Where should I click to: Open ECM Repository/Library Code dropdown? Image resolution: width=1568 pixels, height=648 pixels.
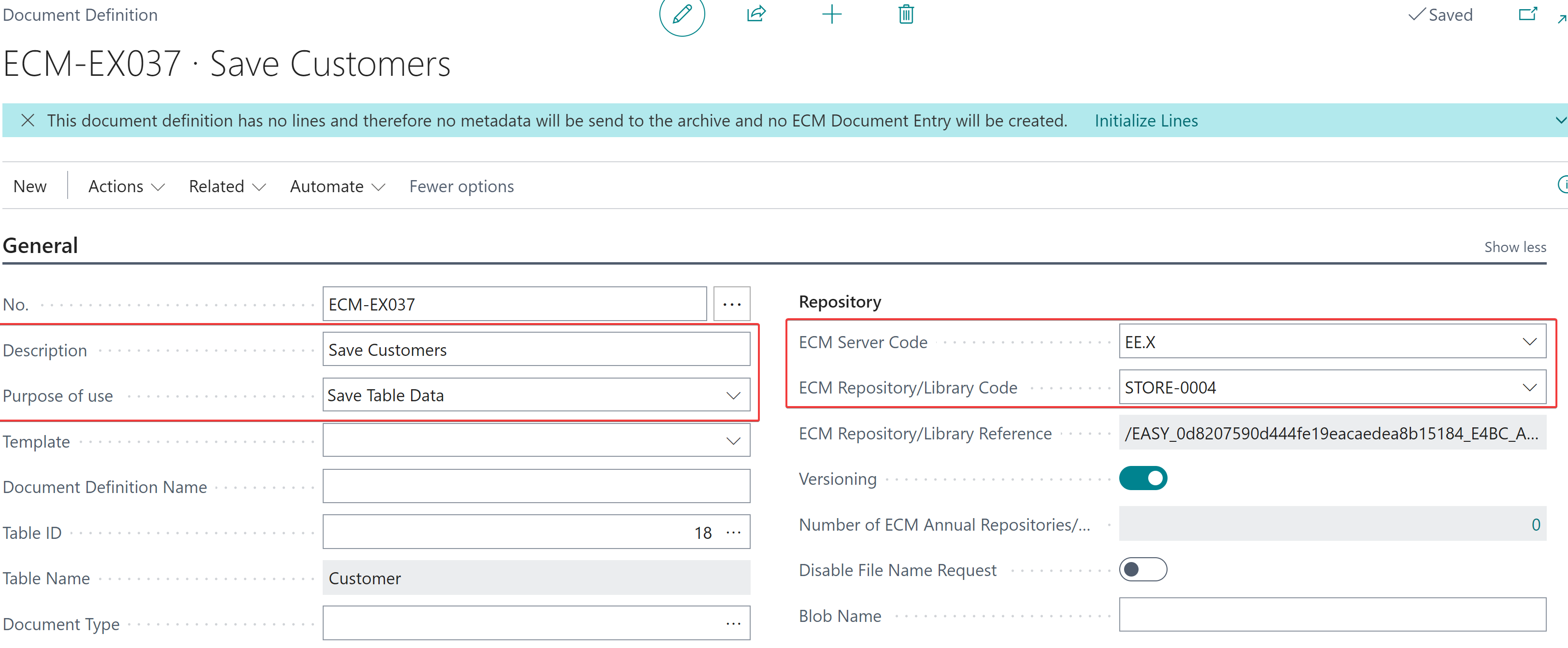1529,388
